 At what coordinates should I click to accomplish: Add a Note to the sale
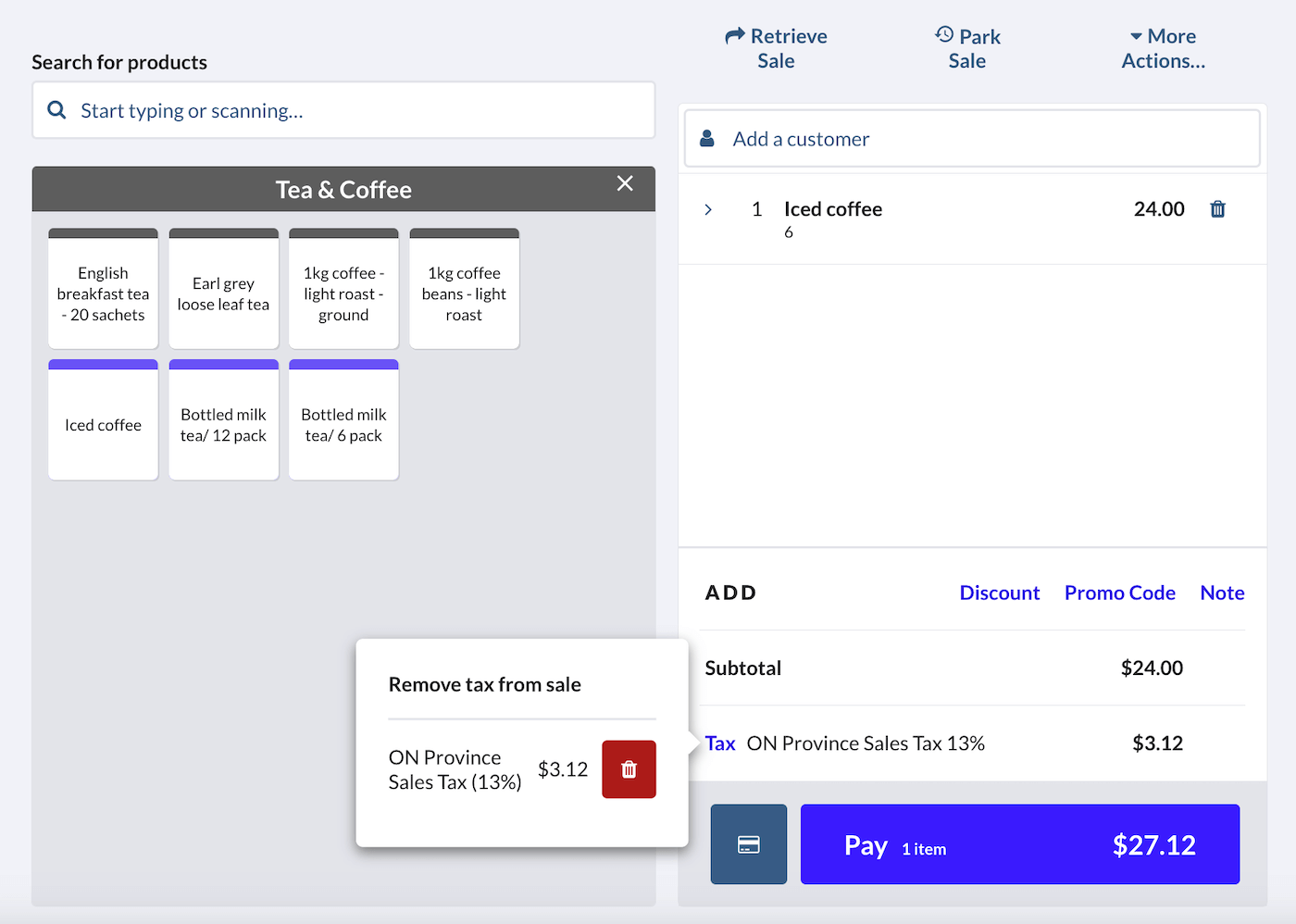point(1221,593)
